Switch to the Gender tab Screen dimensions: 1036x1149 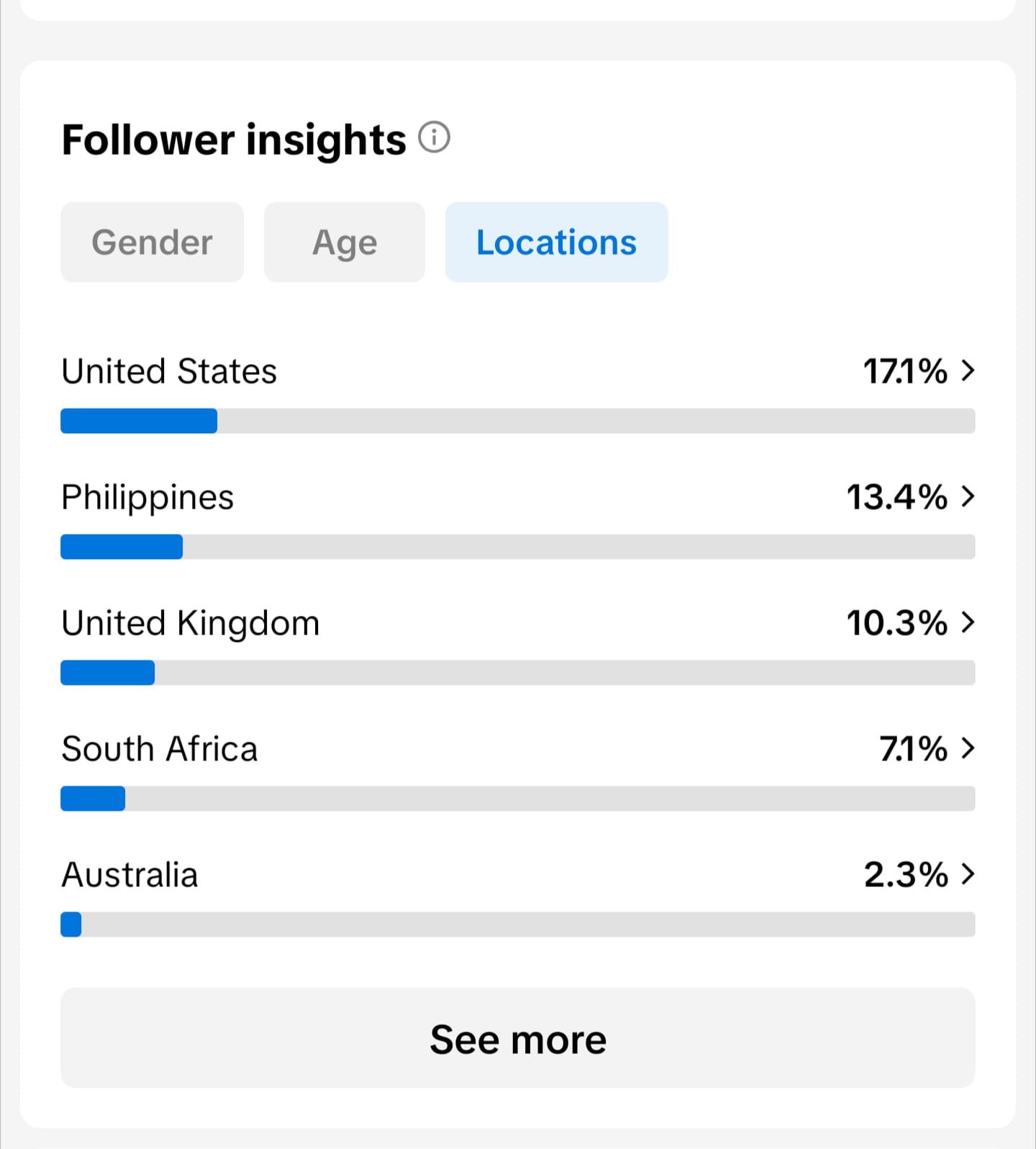click(152, 242)
